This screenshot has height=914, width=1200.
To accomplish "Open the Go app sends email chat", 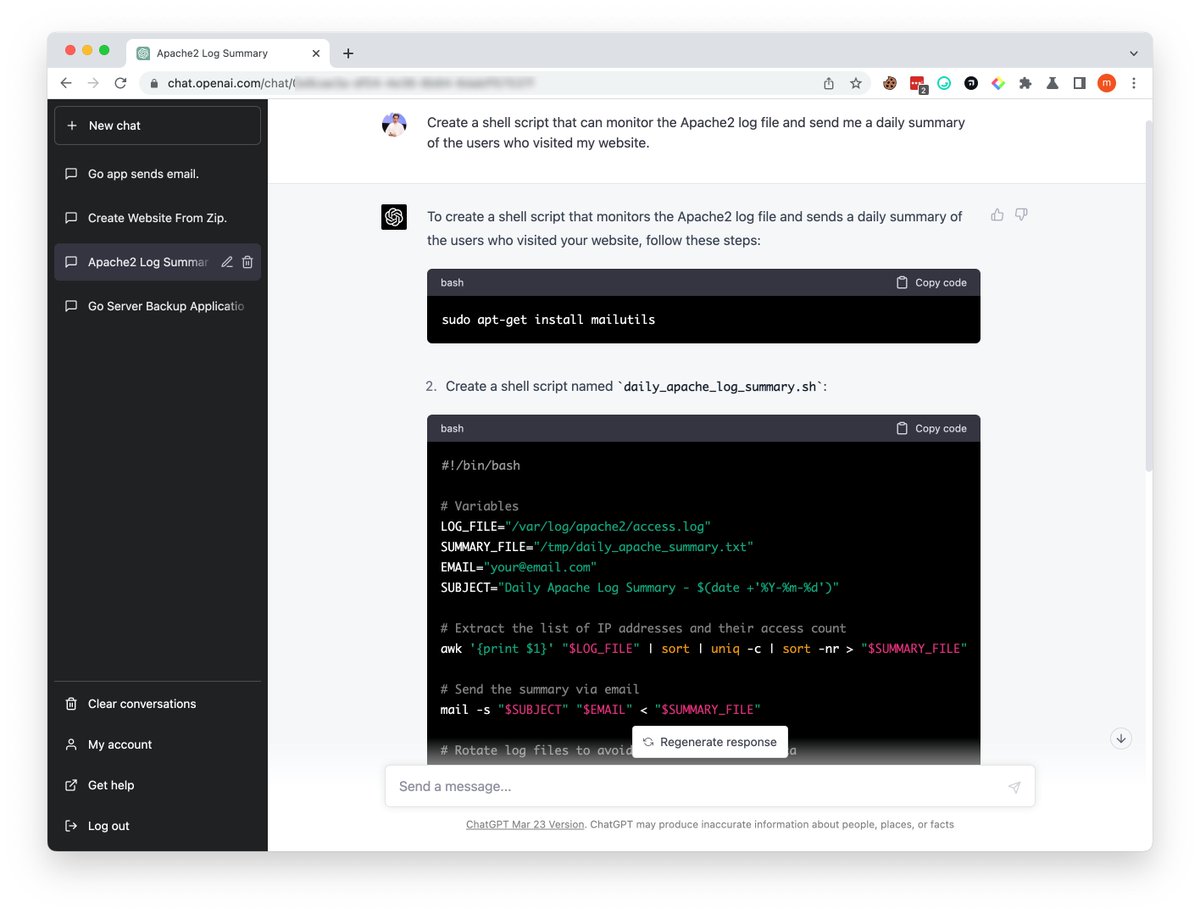I will point(157,174).
